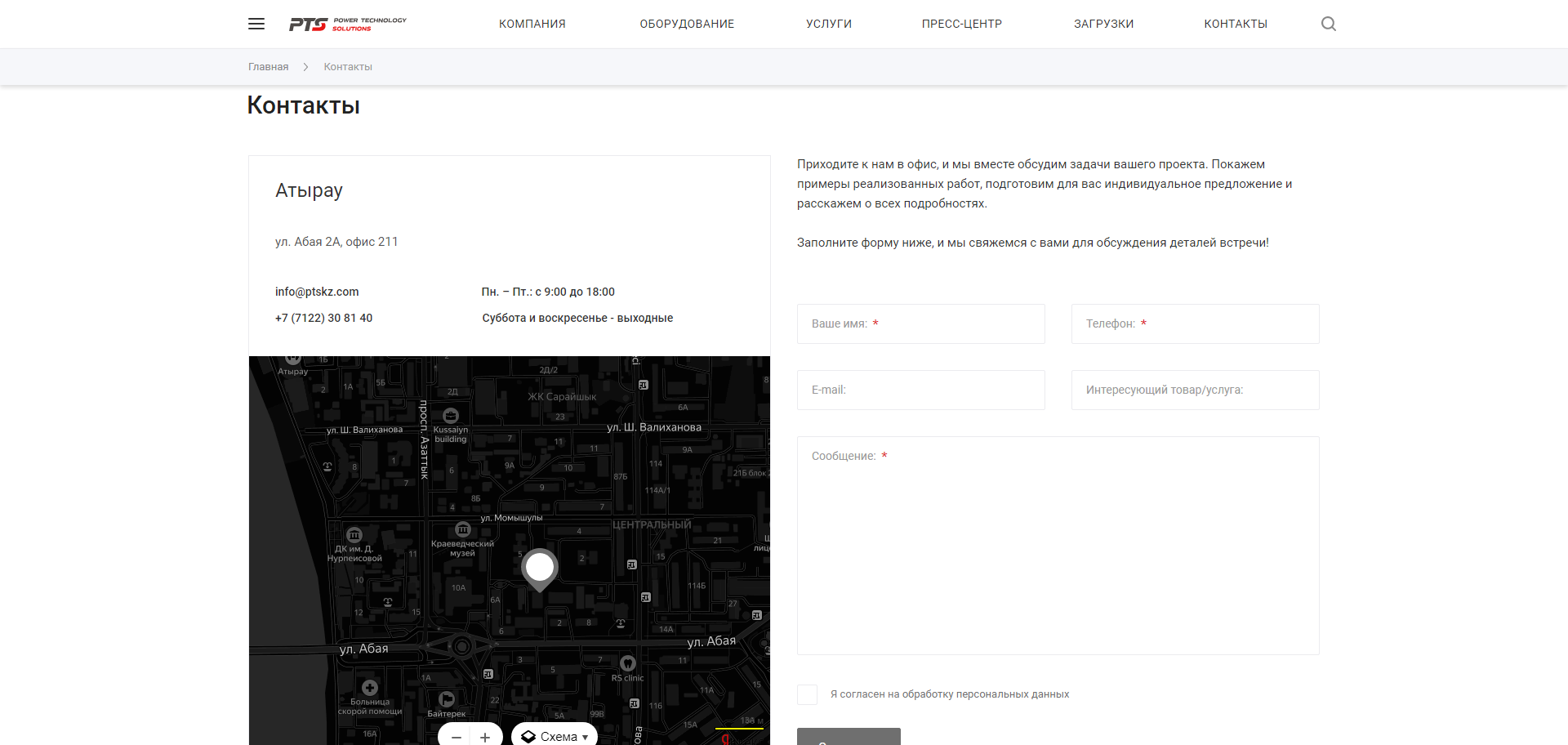Open the site search magnifier icon
1568x745 pixels.
tap(1329, 24)
